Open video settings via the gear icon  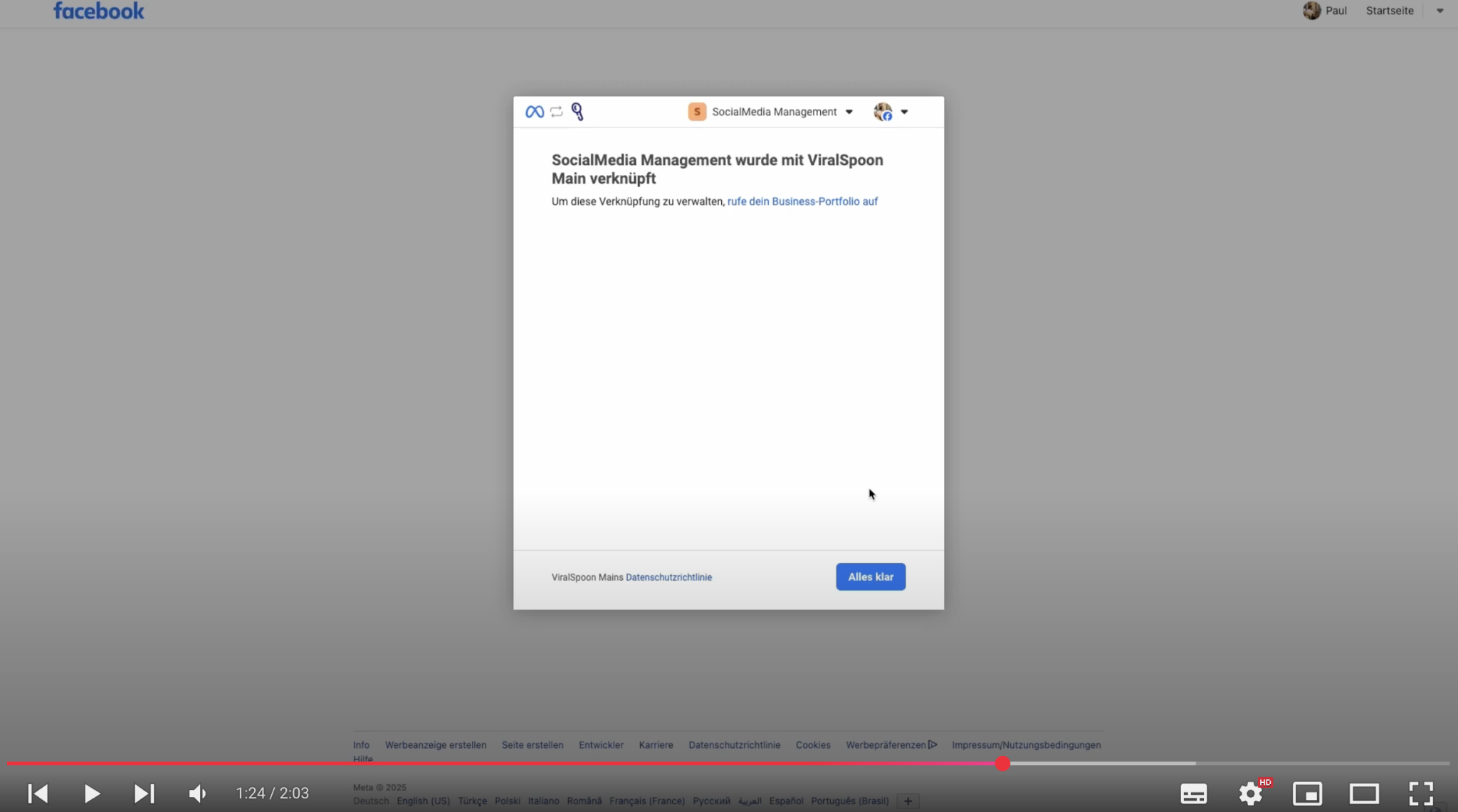[x=1251, y=793]
